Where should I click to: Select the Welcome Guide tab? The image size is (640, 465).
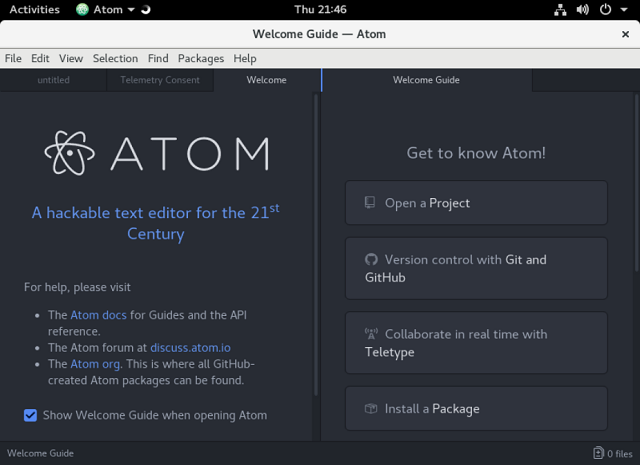pyautogui.click(x=426, y=80)
